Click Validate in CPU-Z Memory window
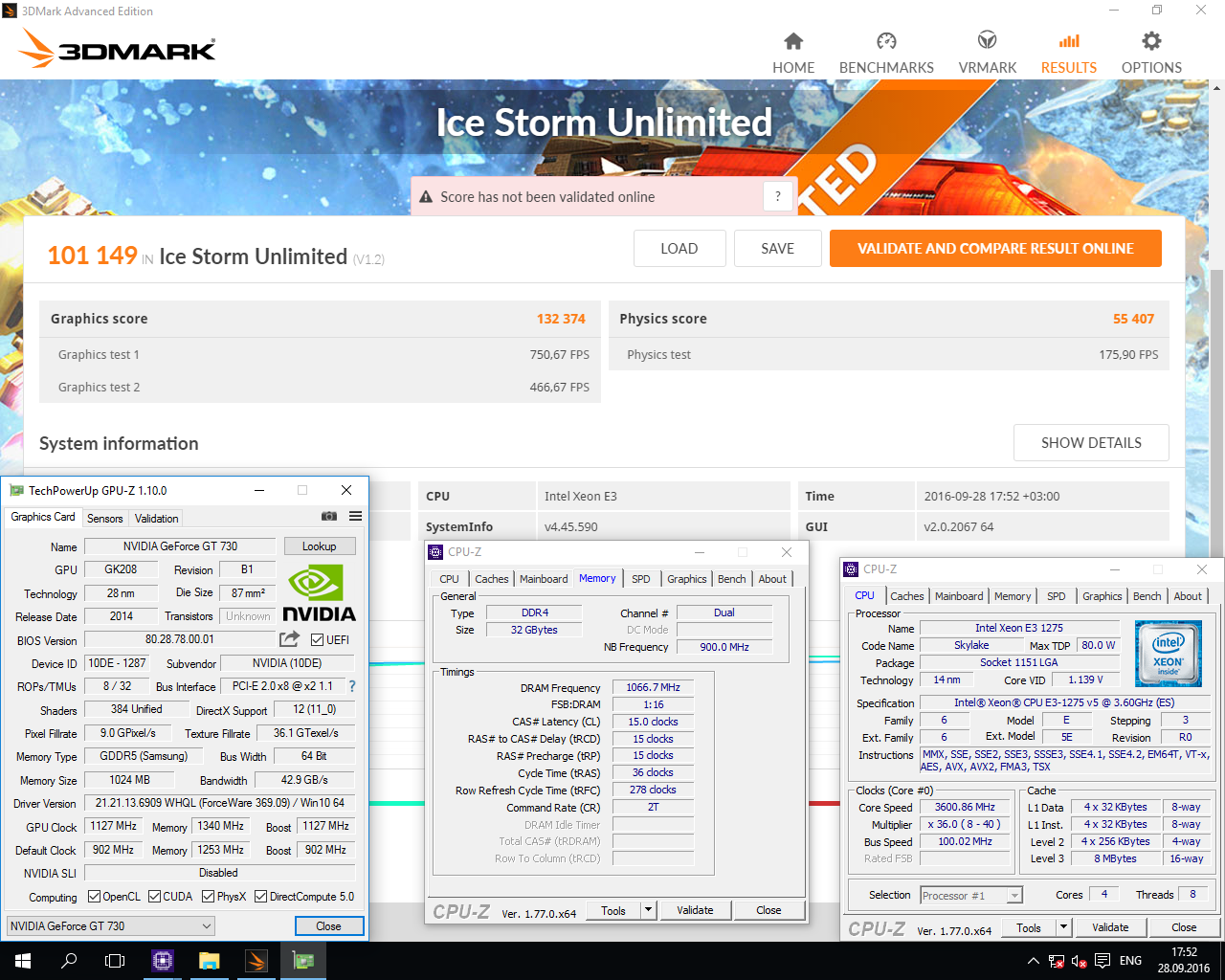Image resolution: width=1225 pixels, height=980 pixels. click(695, 910)
